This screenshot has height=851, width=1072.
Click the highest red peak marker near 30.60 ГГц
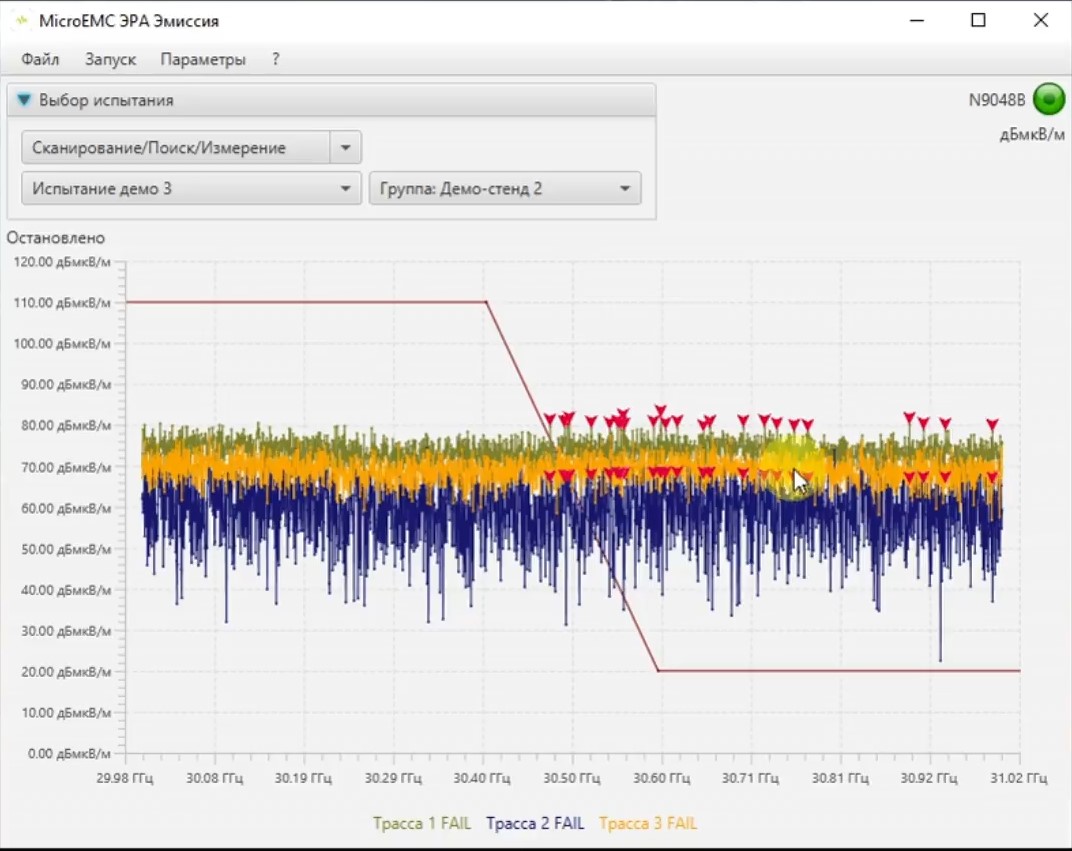pos(660,411)
